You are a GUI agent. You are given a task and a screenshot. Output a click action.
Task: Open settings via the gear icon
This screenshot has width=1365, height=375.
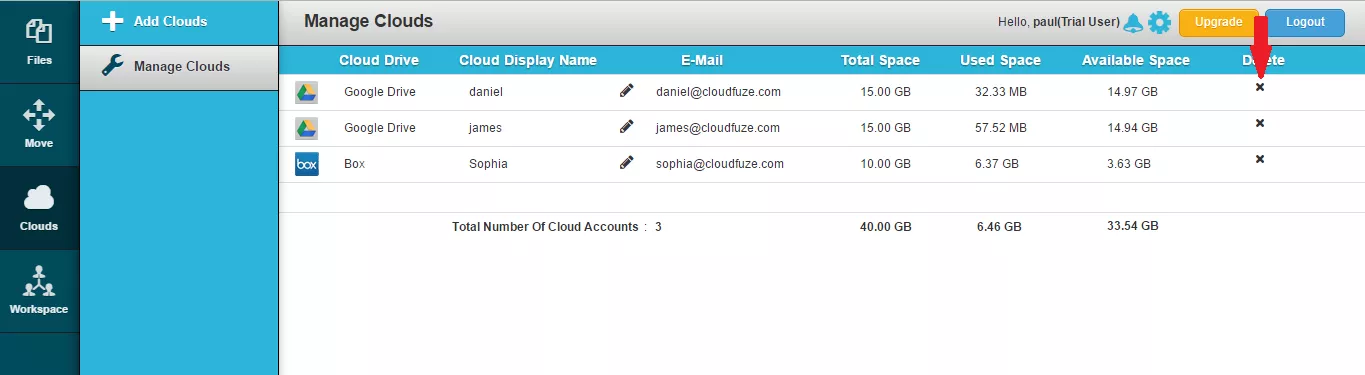coord(1159,22)
